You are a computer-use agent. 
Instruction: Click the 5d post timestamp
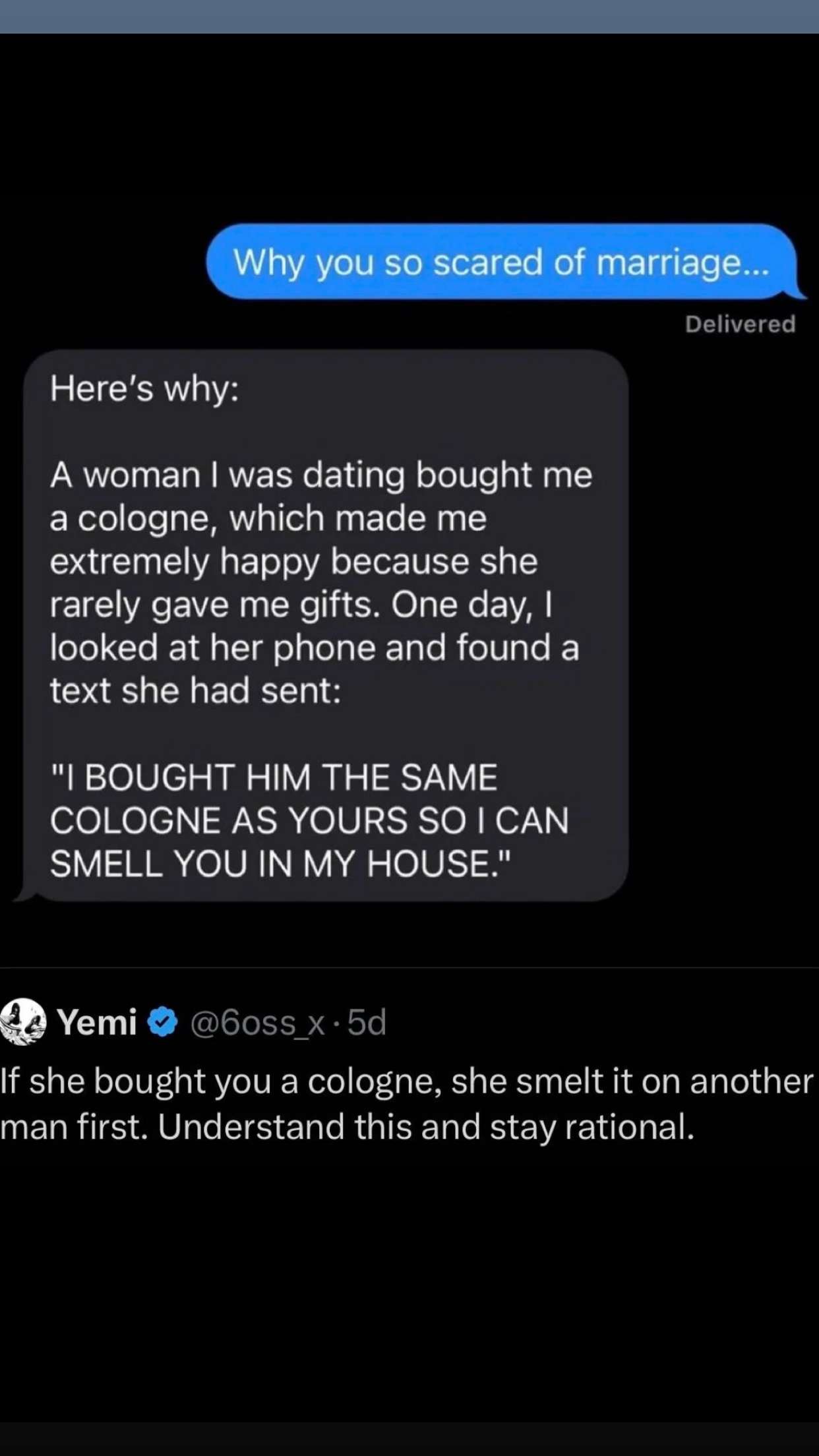pyautogui.click(x=367, y=1022)
